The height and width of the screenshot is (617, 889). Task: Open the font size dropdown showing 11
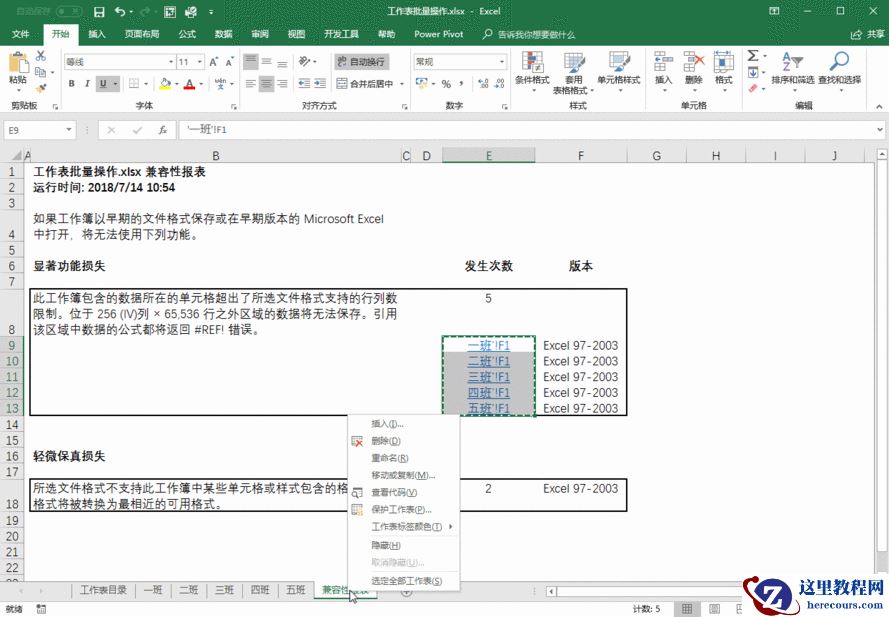(200, 62)
